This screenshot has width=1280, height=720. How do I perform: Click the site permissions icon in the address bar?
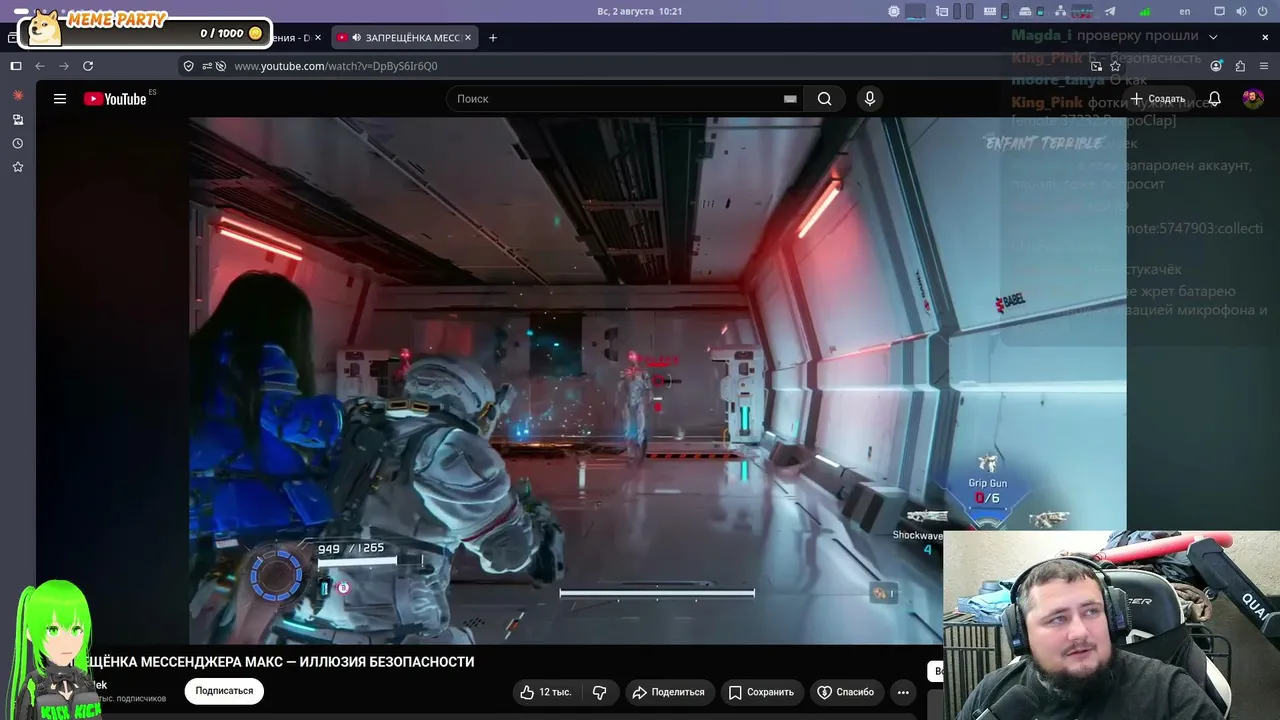coord(207,66)
